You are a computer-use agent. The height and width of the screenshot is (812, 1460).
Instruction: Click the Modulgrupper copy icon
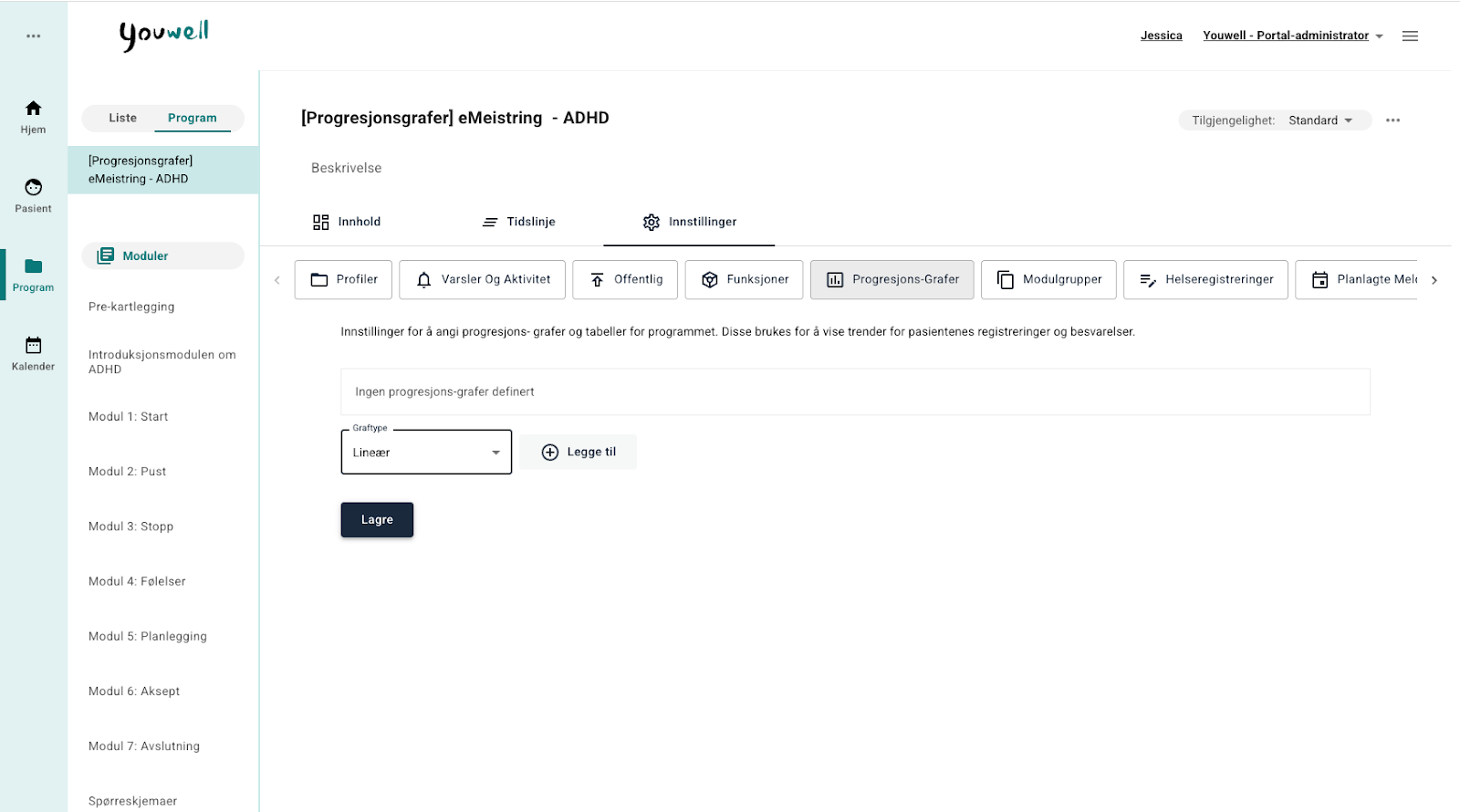pyautogui.click(x=1006, y=280)
